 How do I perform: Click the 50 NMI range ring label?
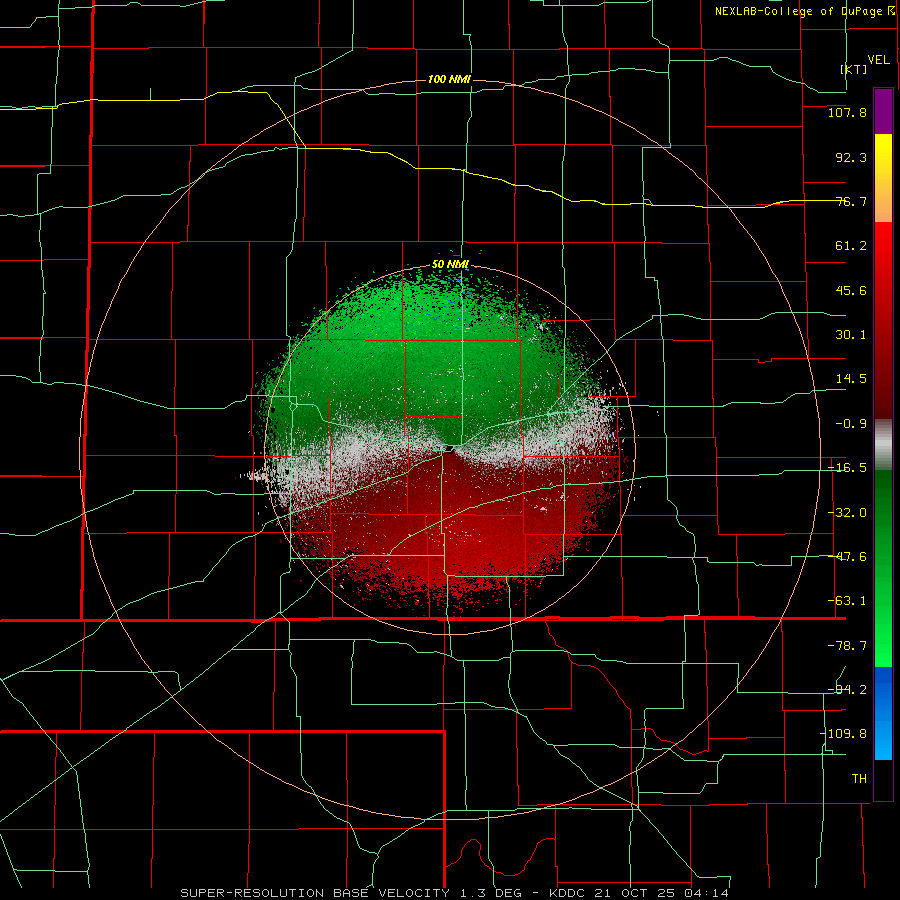tap(451, 265)
